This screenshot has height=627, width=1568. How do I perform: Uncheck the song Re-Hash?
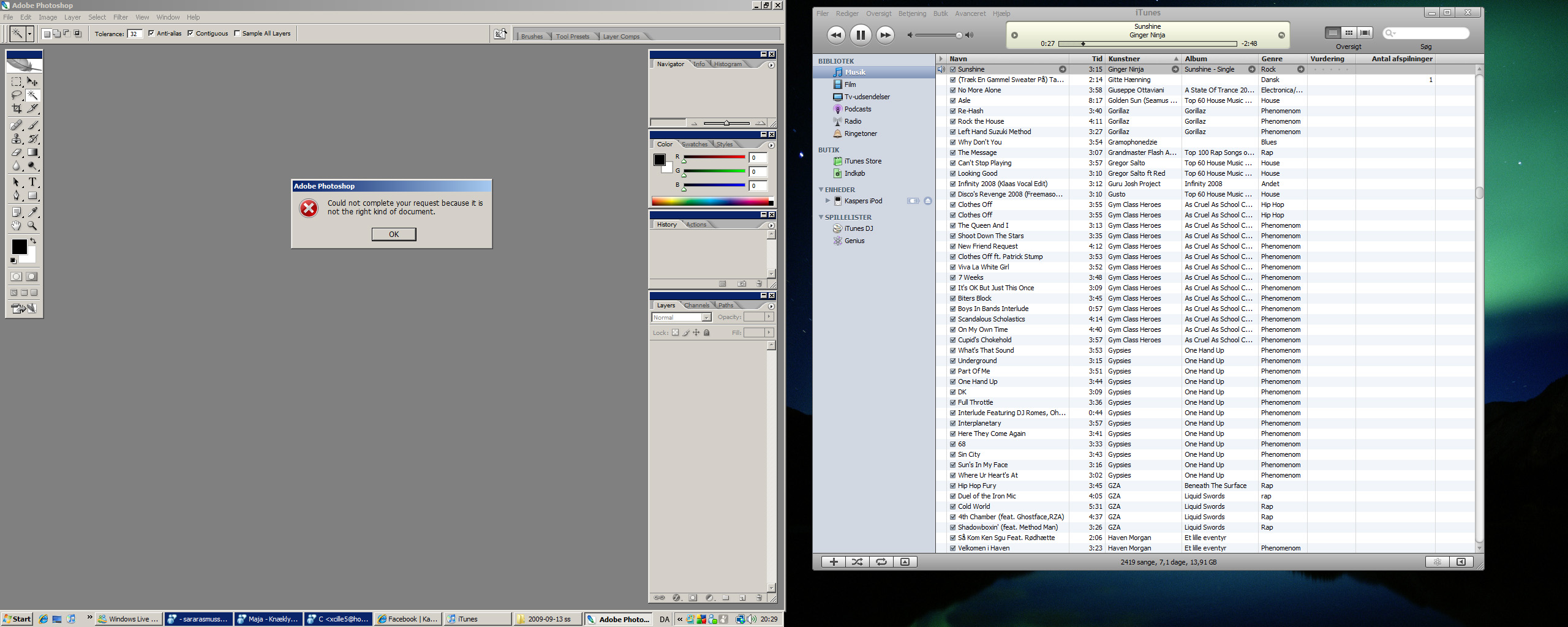[952, 111]
